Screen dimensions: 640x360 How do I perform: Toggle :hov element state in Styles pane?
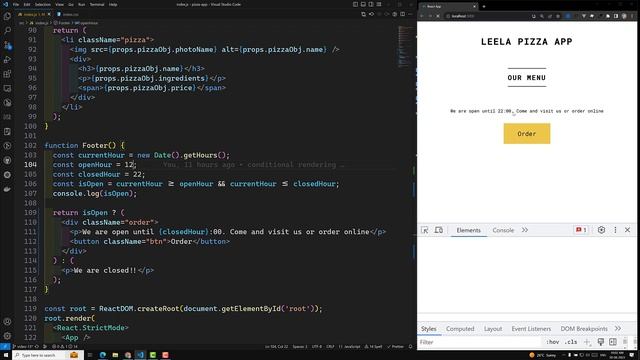pos(553,342)
